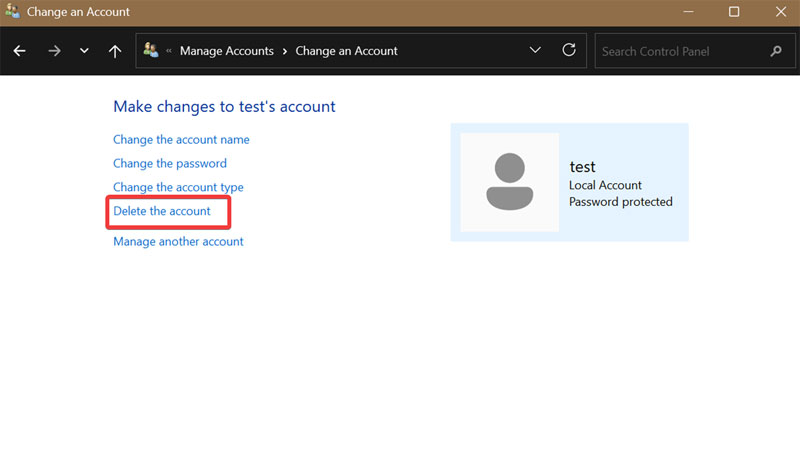Open the Change the account type link
This screenshot has height=450, width=800.
(x=178, y=188)
